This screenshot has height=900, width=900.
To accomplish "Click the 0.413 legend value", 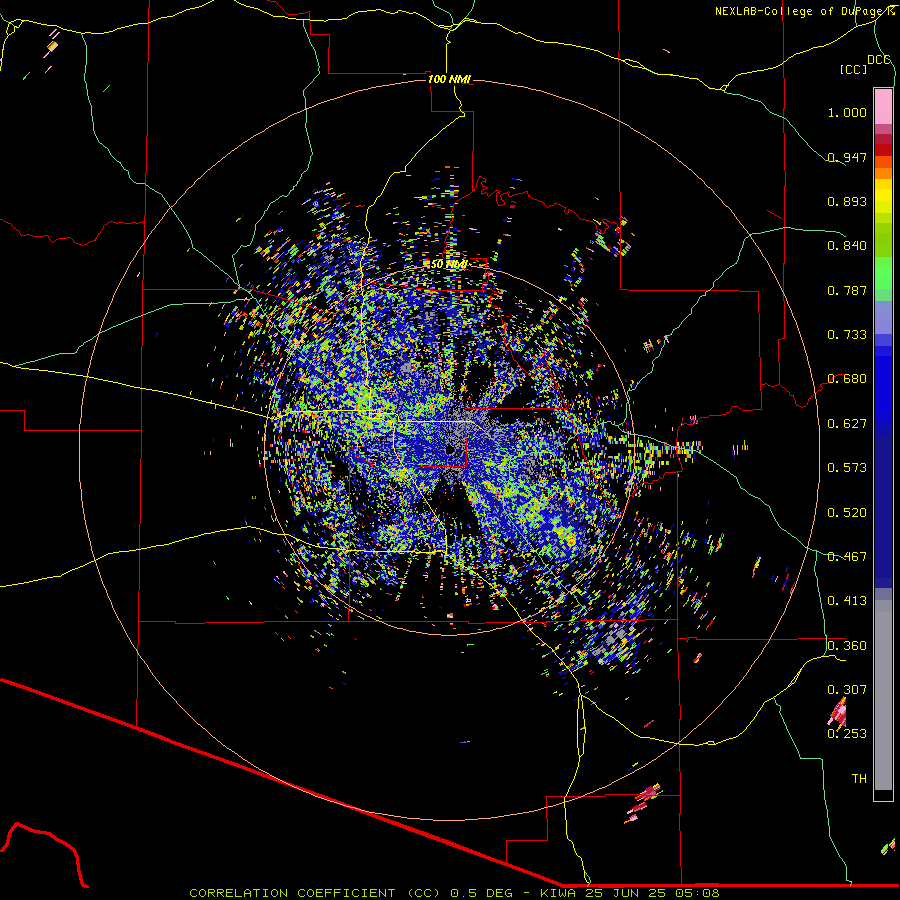I will 847,601.
